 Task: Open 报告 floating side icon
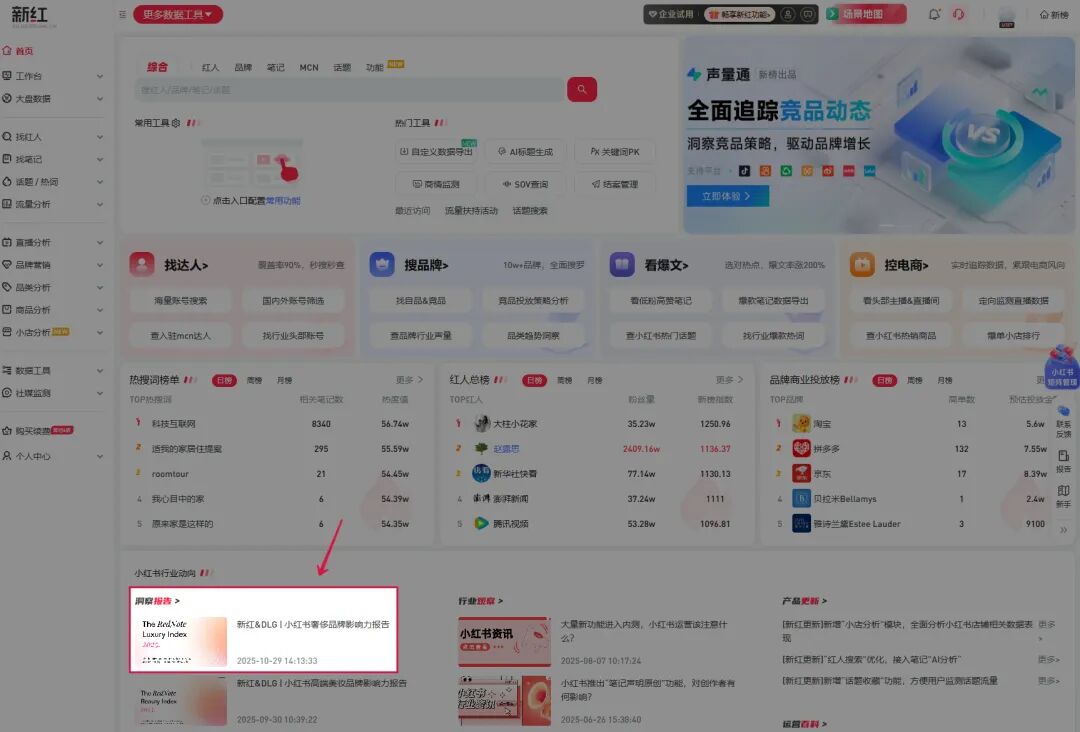coord(1063,461)
